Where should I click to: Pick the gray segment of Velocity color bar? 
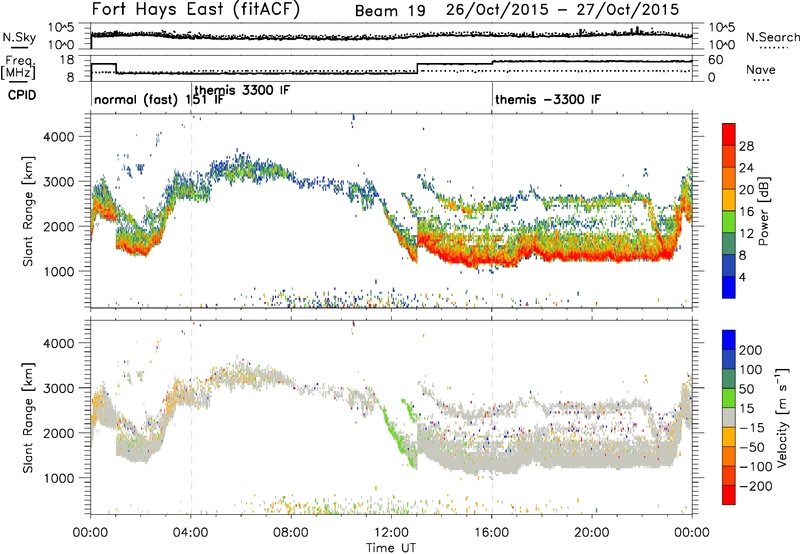pyautogui.click(x=729, y=418)
